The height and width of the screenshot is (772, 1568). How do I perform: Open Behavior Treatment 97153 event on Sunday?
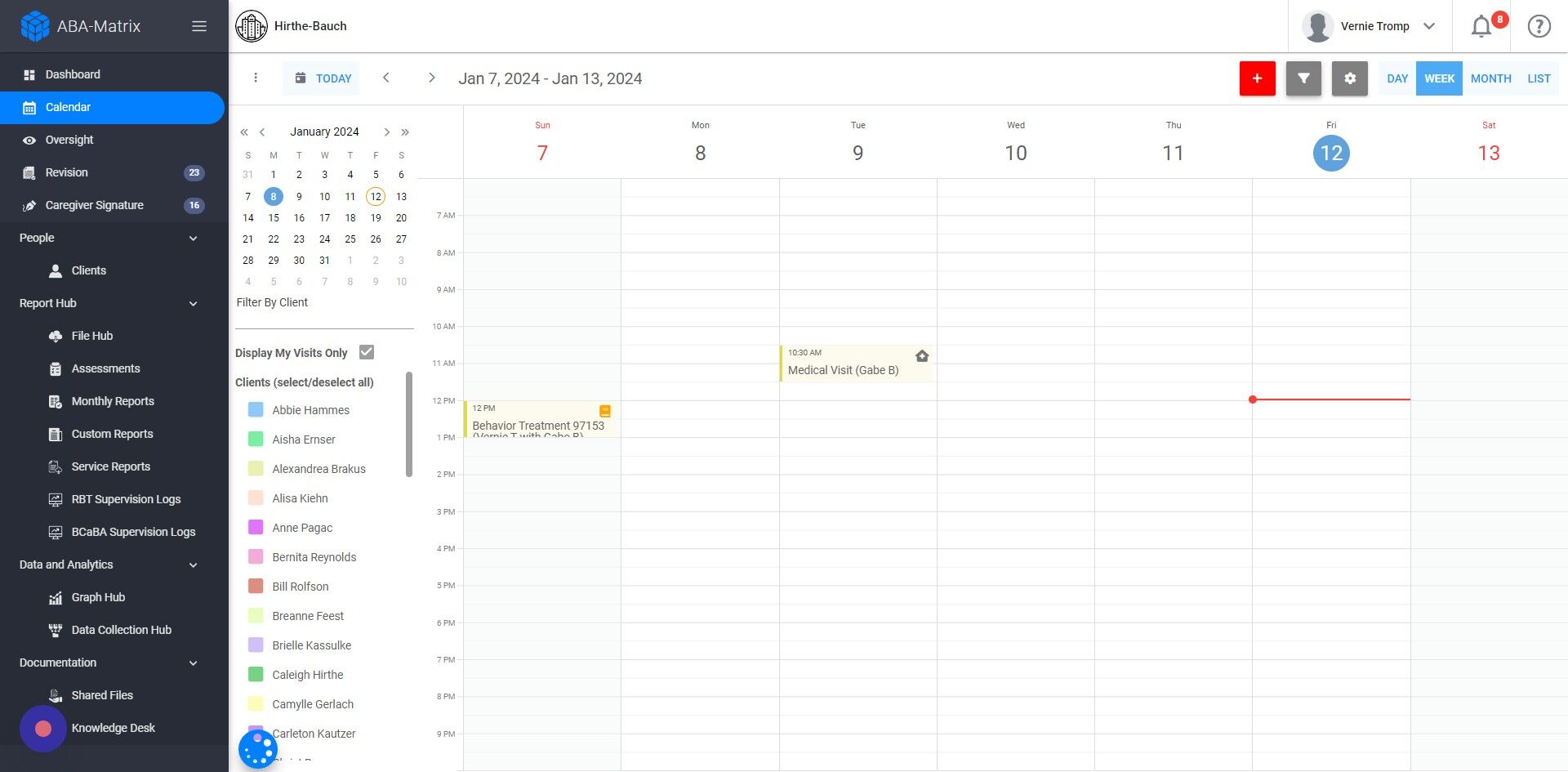pyautogui.click(x=540, y=419)
